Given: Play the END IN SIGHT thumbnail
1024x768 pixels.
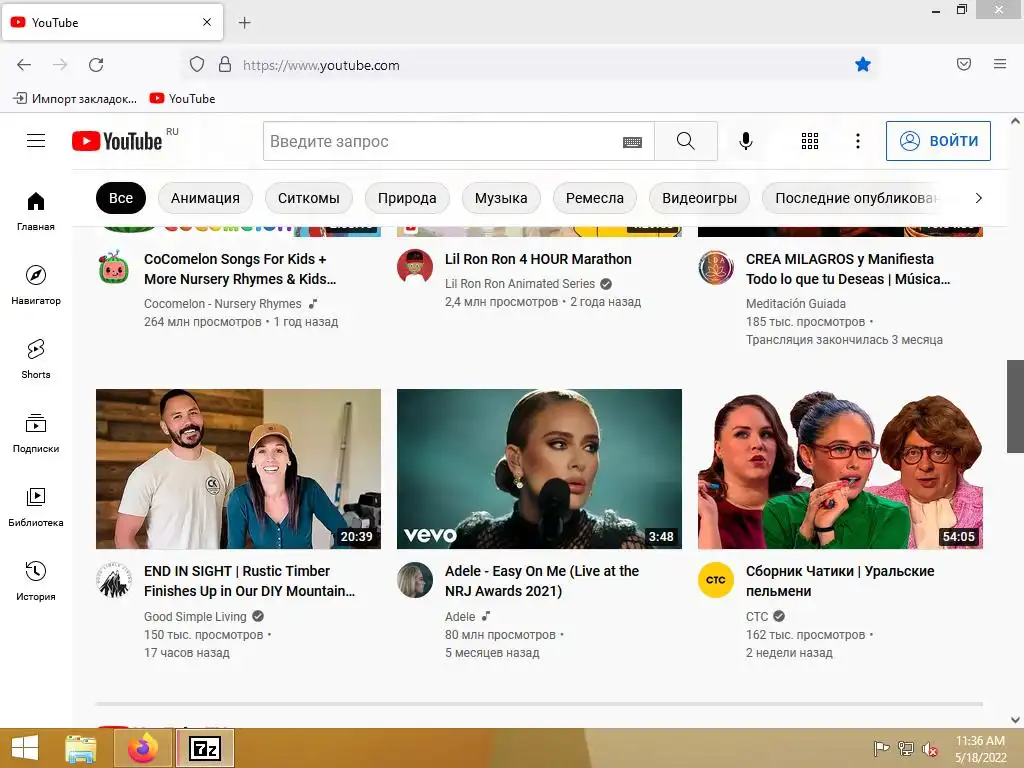Looking at the screenshot, I should click(238, 469).
